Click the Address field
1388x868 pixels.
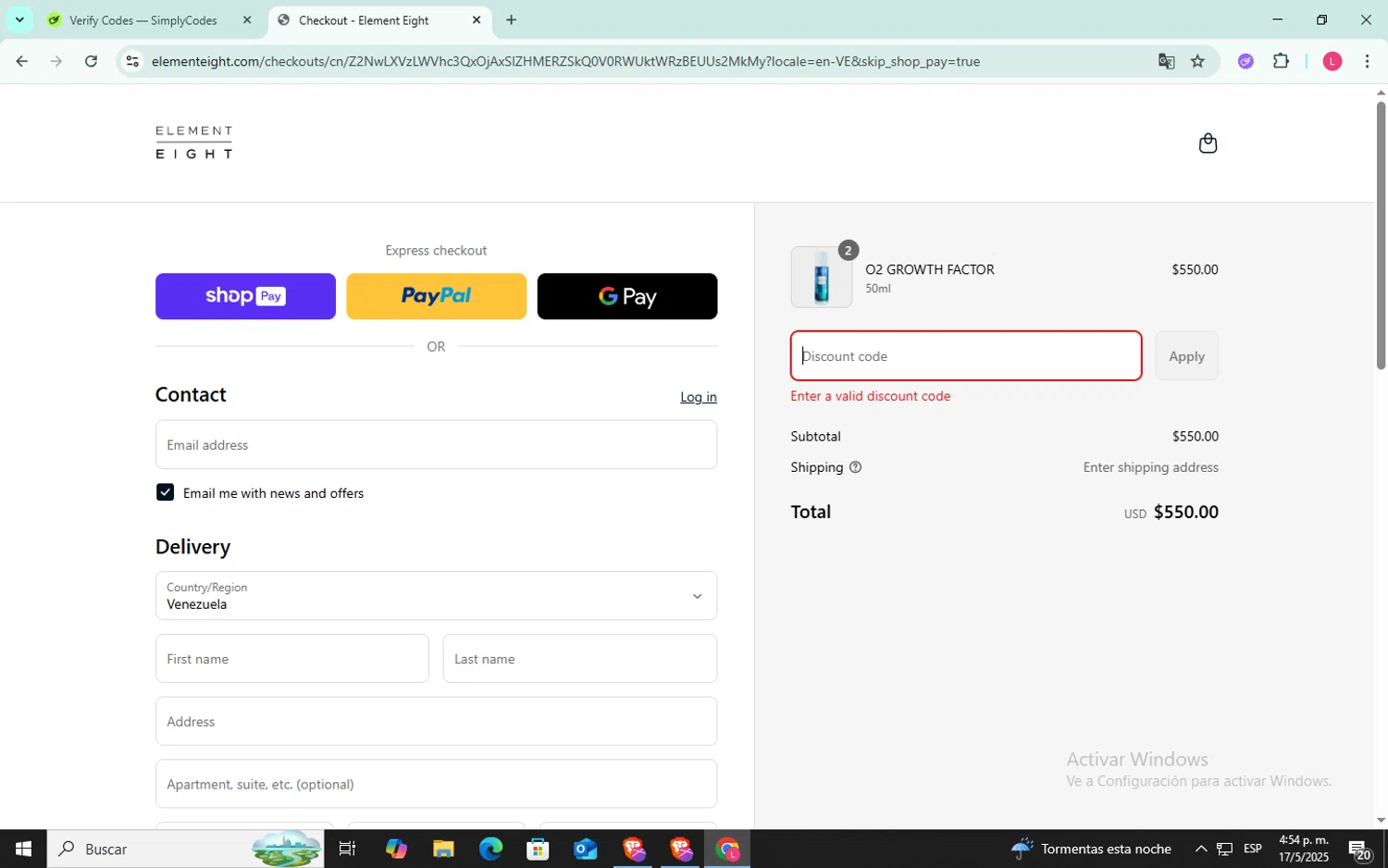[x=436, y=722]
